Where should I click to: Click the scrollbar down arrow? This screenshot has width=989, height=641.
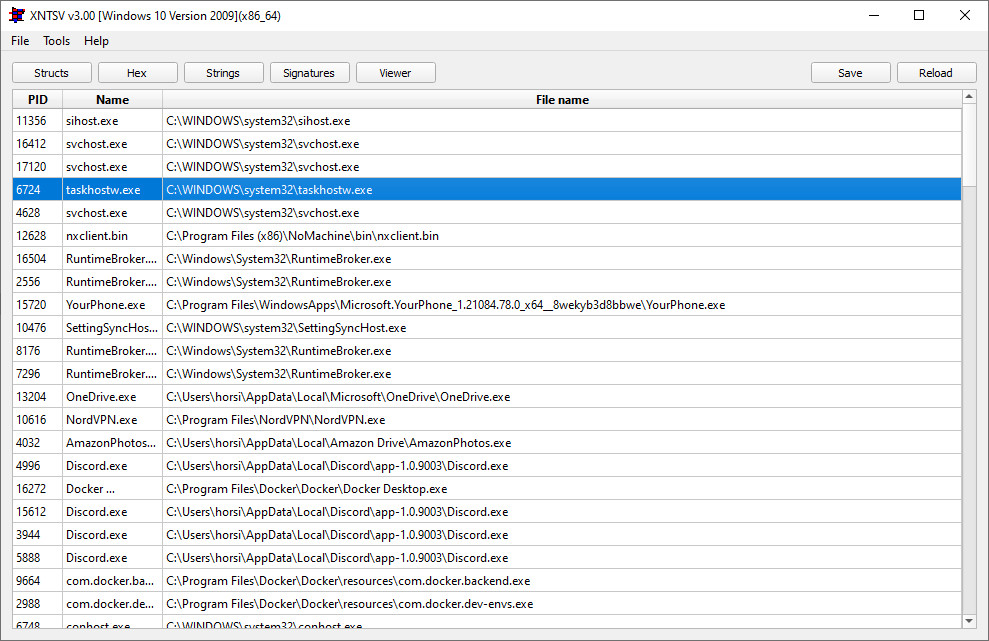tap(969, 621)
